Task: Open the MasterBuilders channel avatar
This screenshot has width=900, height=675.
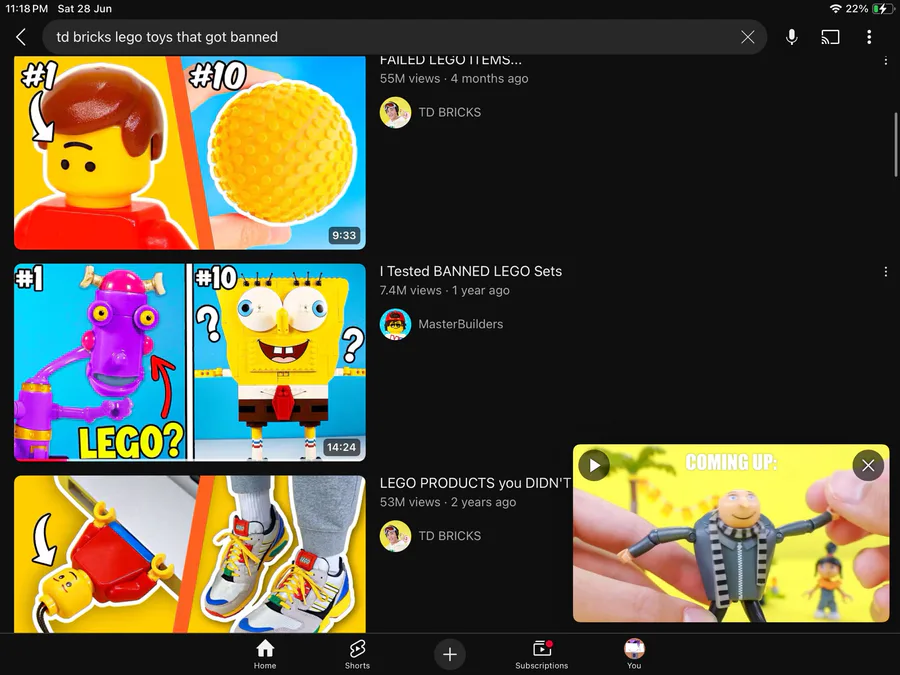Action: click(395, 324)
